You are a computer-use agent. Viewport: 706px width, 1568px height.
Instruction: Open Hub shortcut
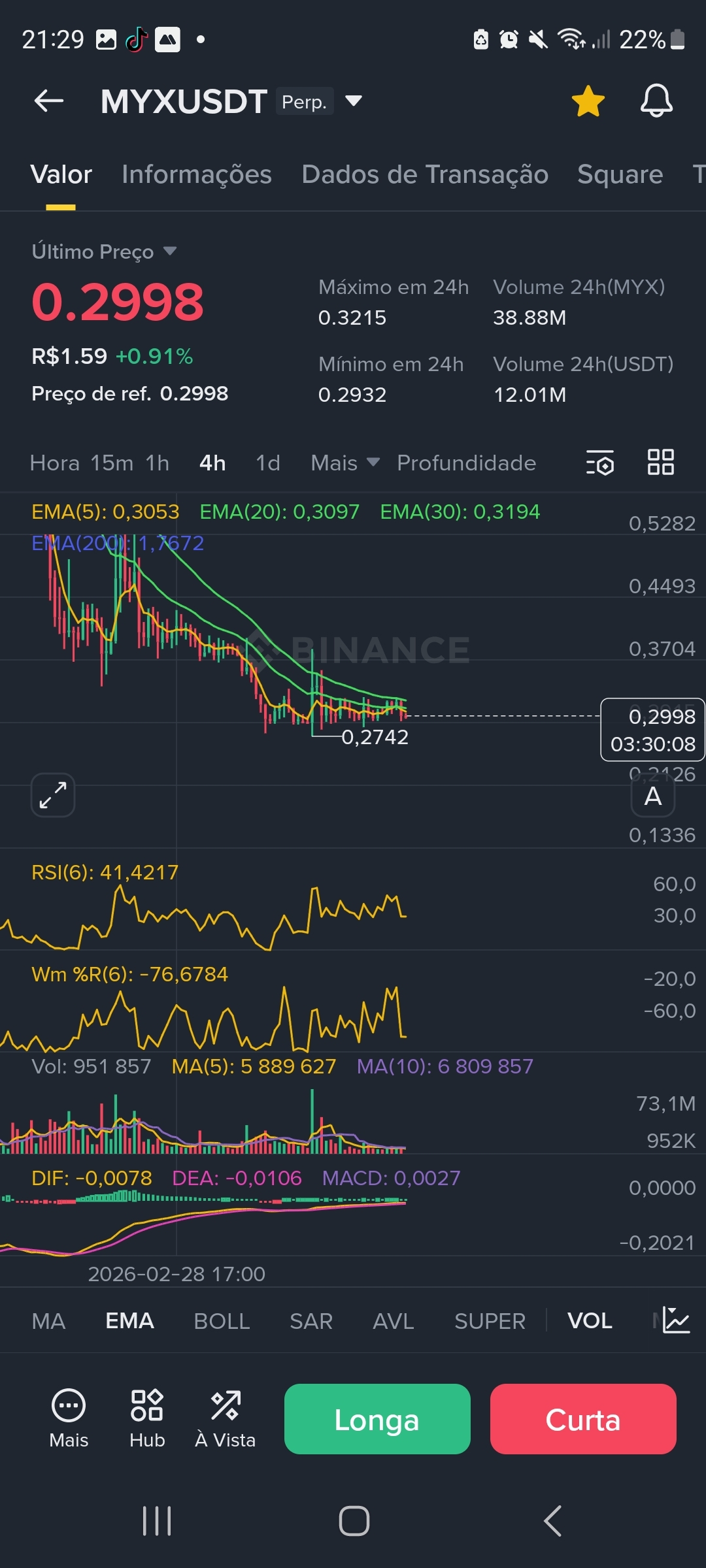(147, 1418)
